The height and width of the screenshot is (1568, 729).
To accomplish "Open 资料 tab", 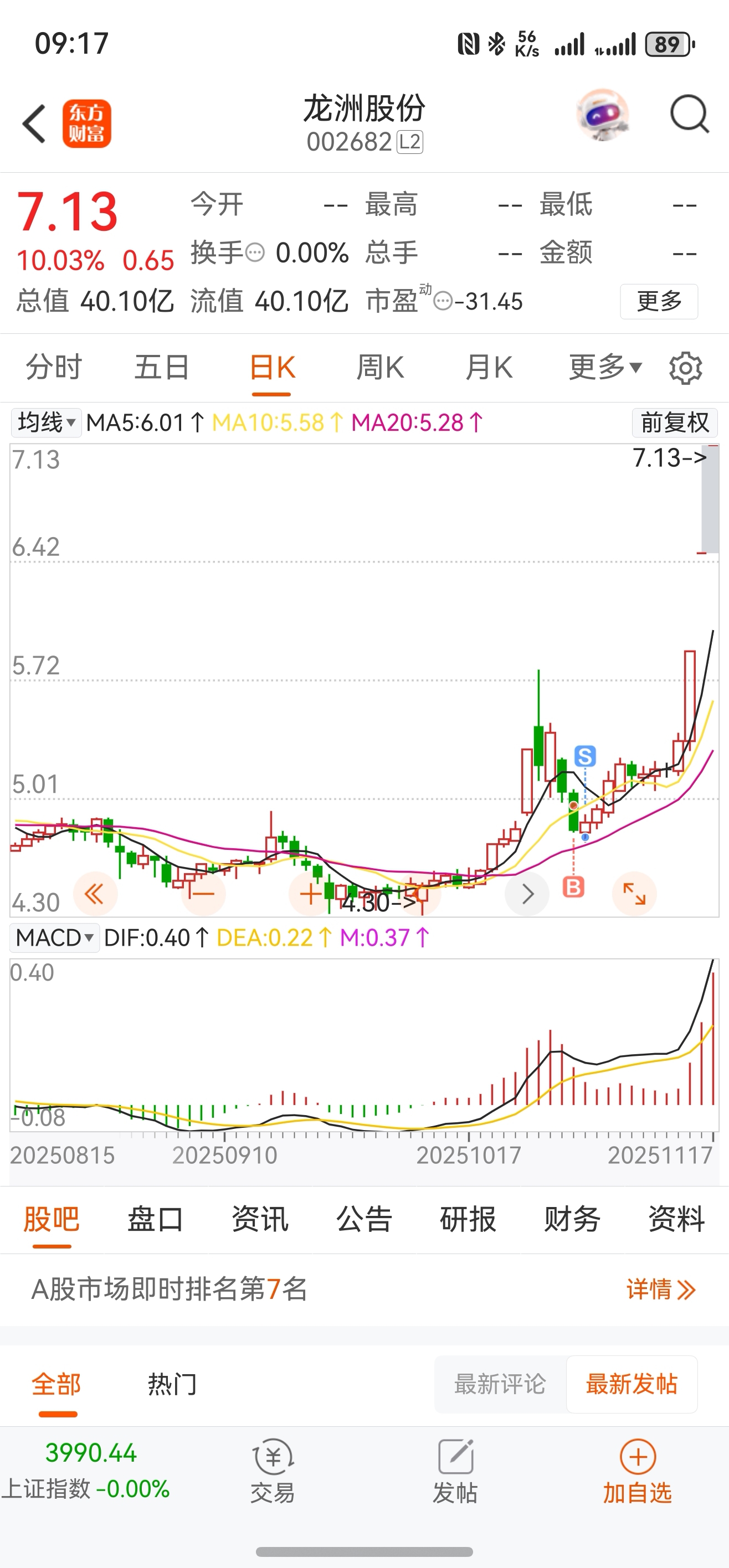I will (x=676, y=1219).
